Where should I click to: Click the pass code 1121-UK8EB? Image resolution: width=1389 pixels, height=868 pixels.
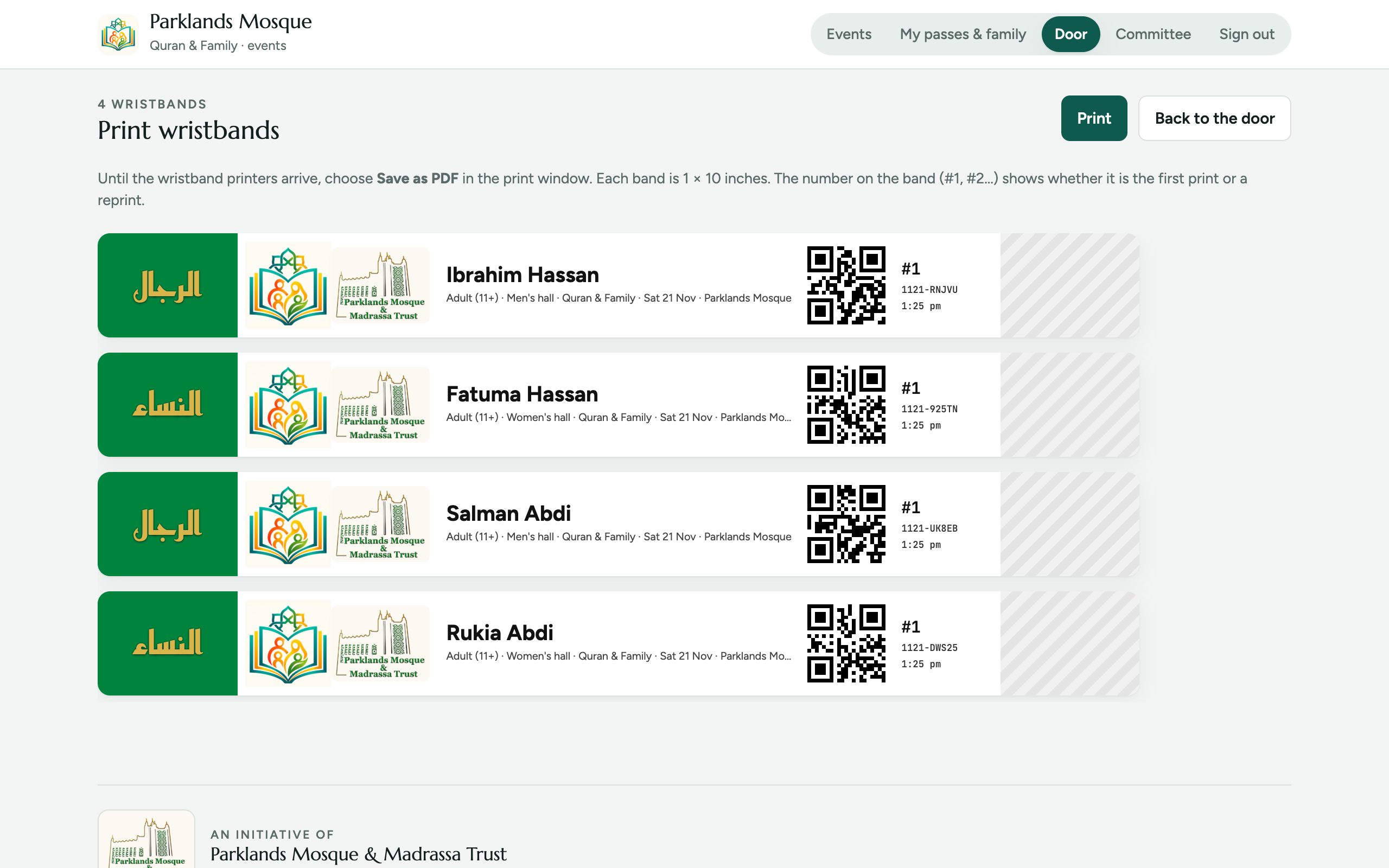[x=929, y=529]
